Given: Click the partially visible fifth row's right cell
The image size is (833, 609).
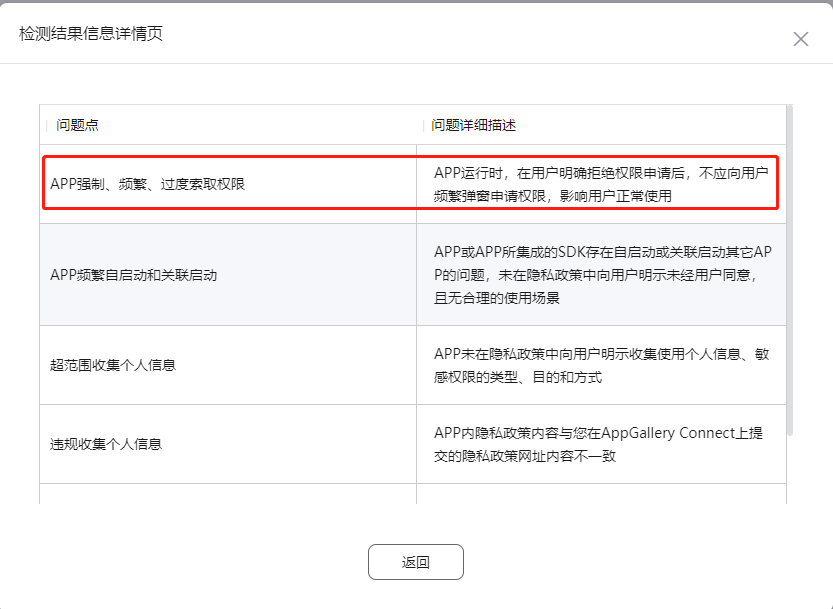Looking at the screenshot, I should tap(600, 495).
